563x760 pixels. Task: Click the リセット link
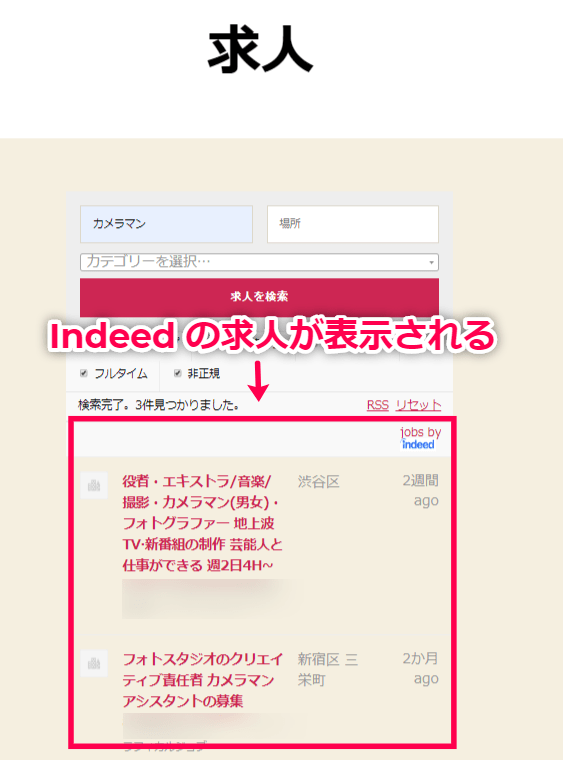pyautogui.click(x=418, y=405)
